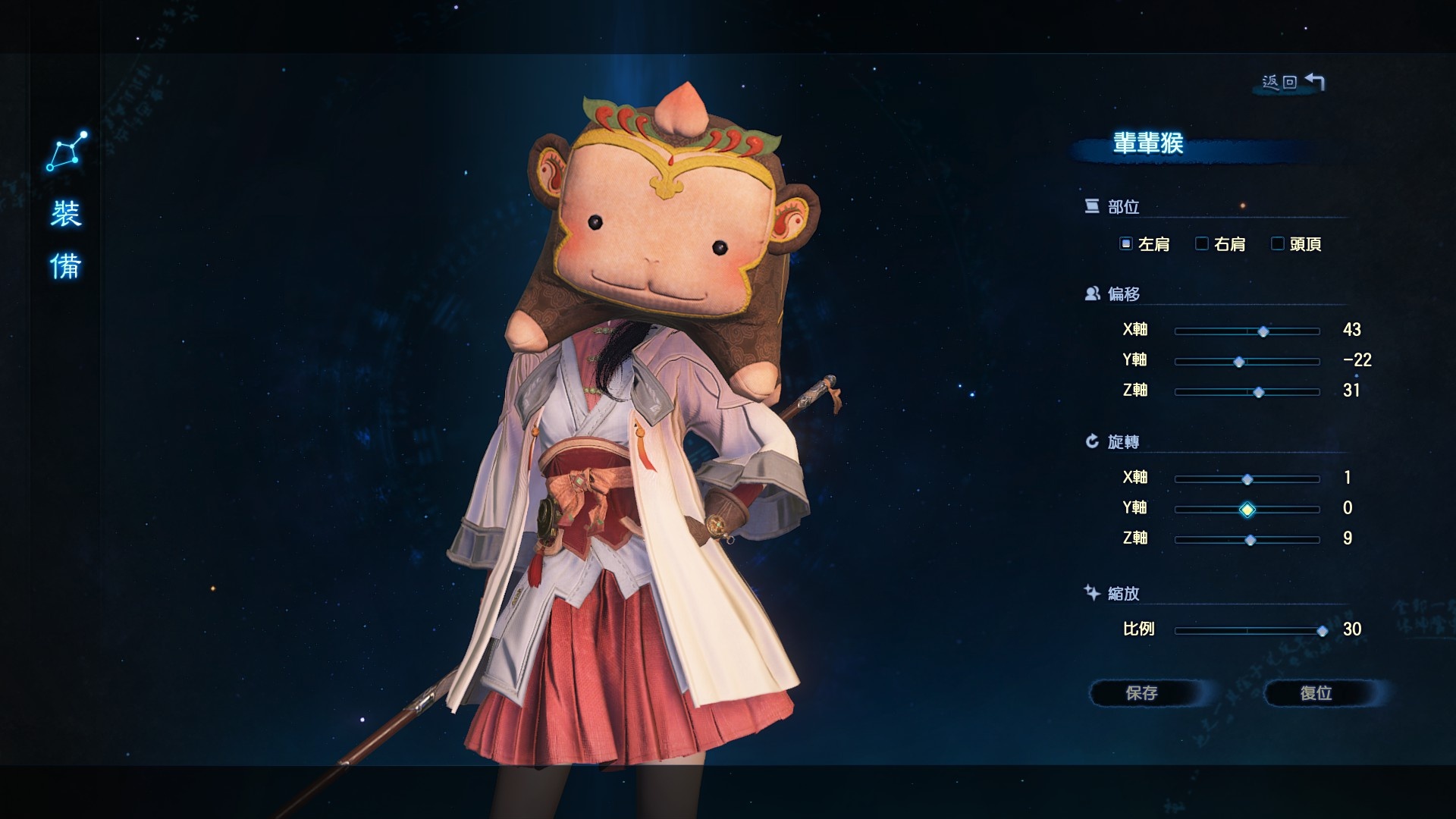Click the 比例 scale slider handle
The image size is (1456, 819).
tap(1323, 631)
